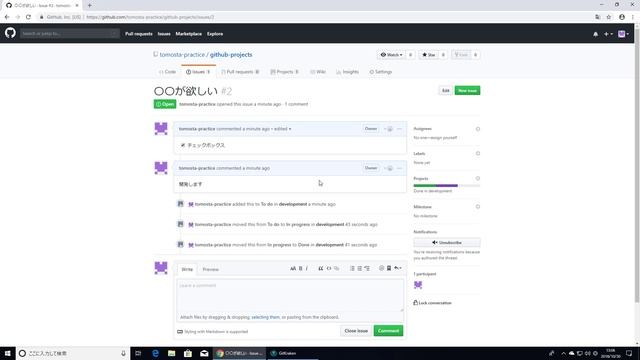This screenshot has width=640, height=360.
Task: Switch to the repository Issues tab
Action: [198, 72]
